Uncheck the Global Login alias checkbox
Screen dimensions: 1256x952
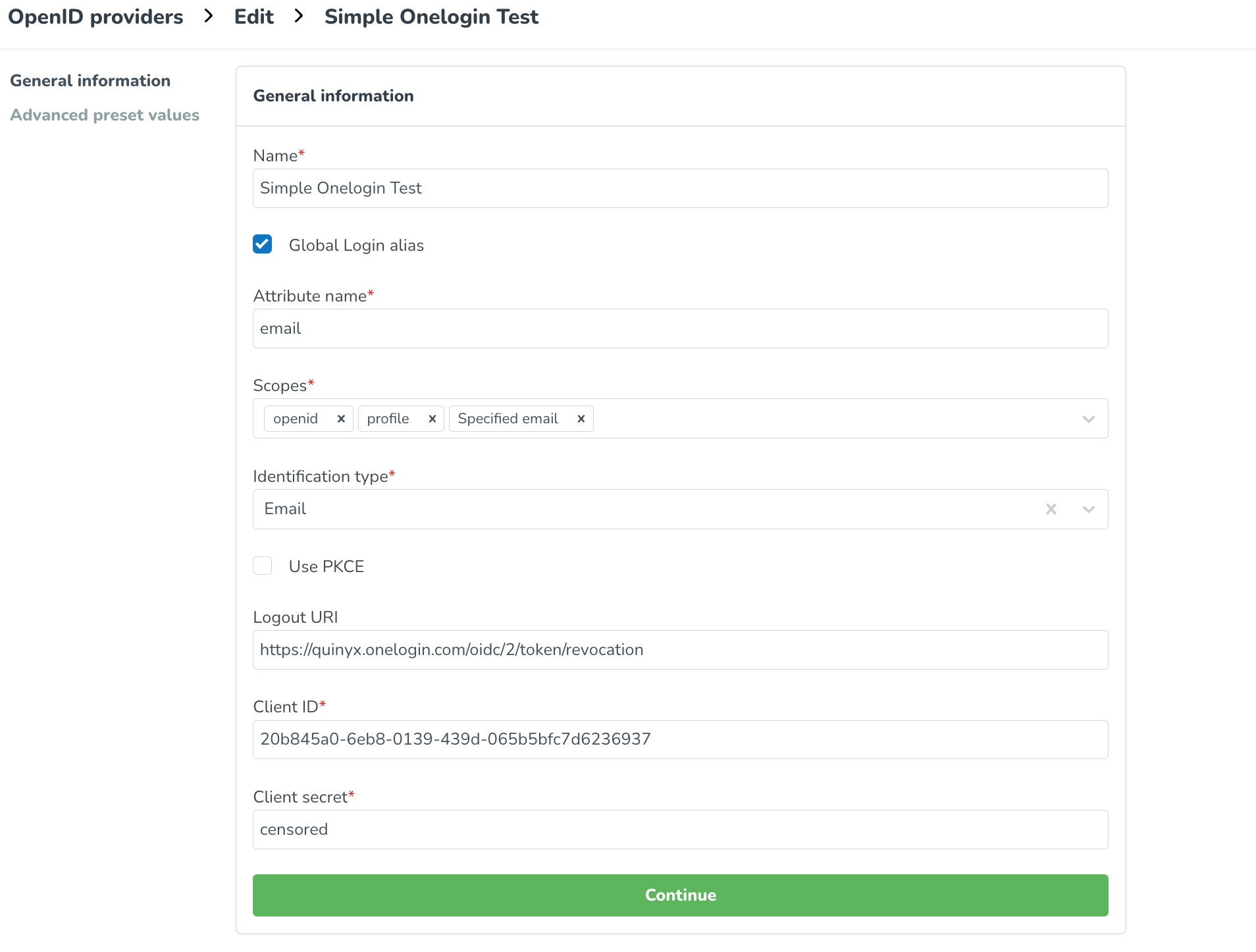coord(263,244)
